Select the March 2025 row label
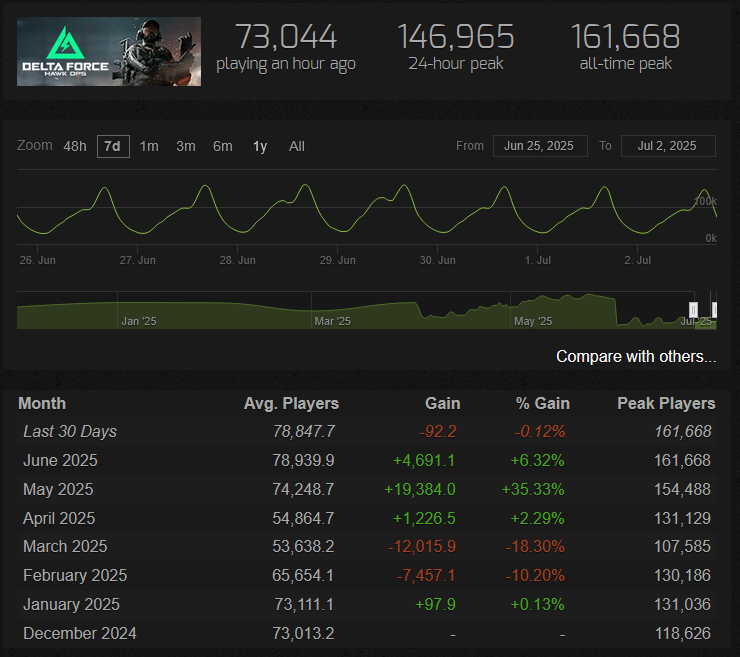This screenshot has width=740, height=657. (x=65, y=547)
